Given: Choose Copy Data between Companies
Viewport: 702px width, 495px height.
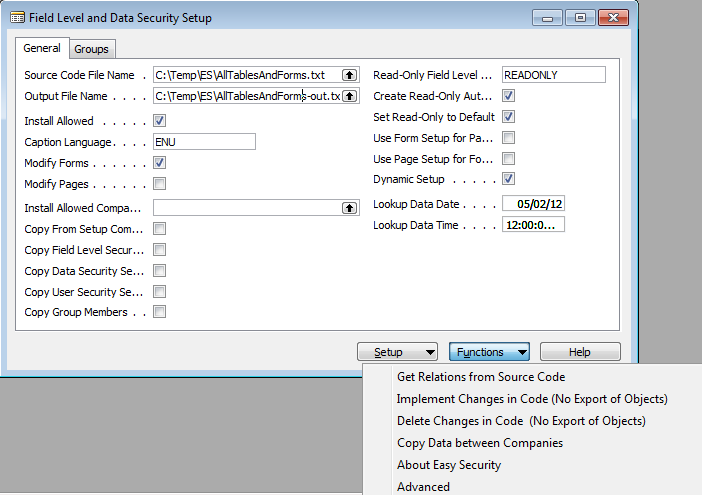Looking at the screenshot, I should click(x=480, y=443).
